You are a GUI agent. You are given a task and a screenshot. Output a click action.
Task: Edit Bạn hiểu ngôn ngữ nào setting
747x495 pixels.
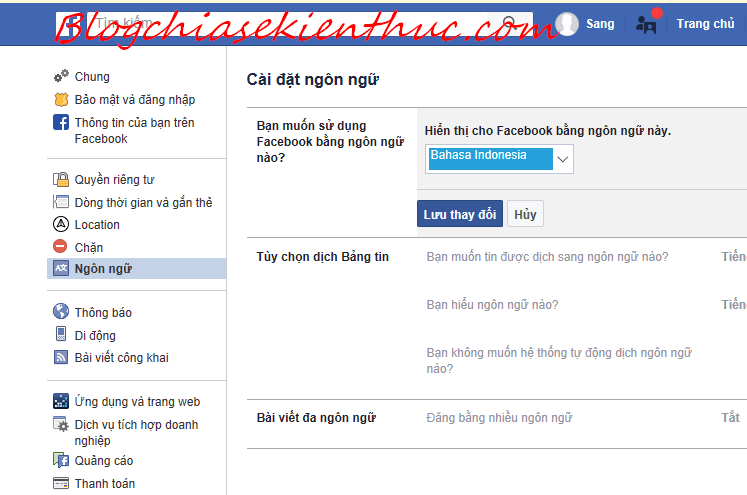point(492,304)
